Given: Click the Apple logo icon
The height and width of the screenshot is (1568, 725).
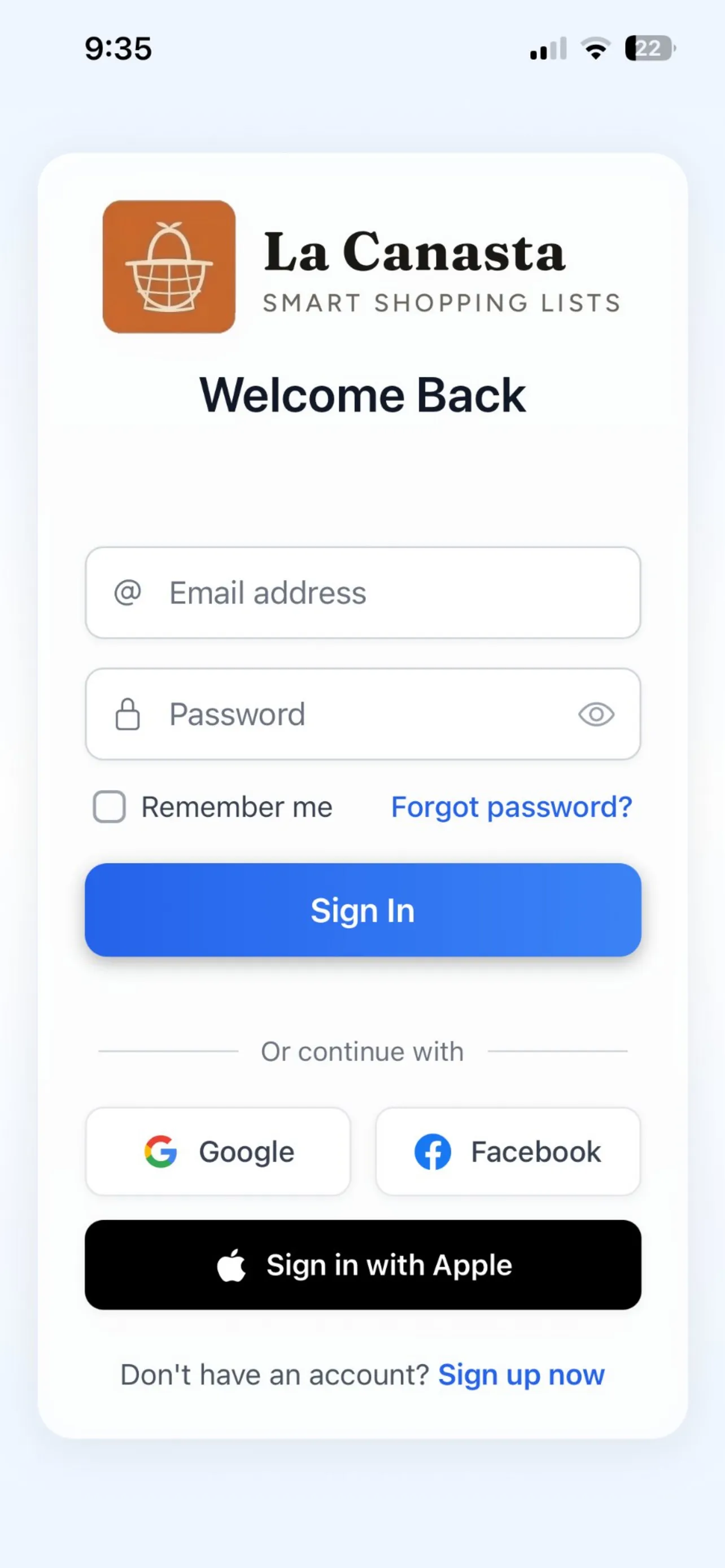Looking at the screenshot, I should click(232, 1265).
